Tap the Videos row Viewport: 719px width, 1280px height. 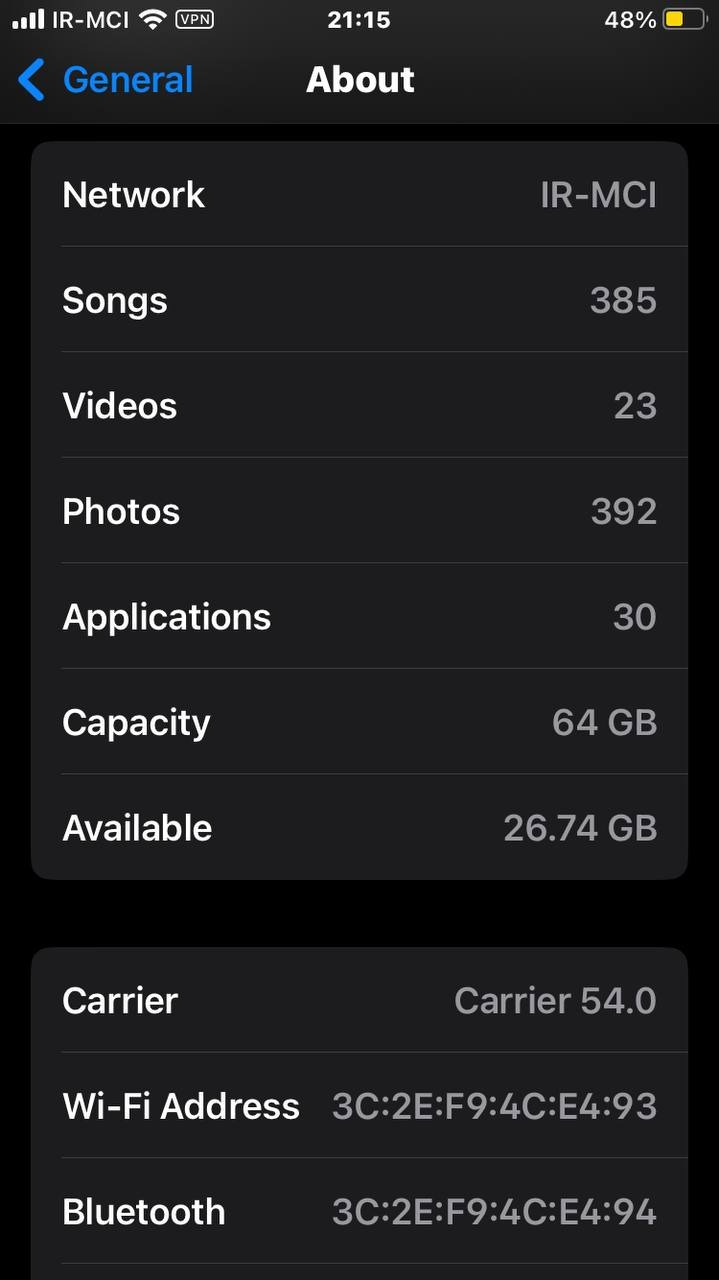point(359,406)
